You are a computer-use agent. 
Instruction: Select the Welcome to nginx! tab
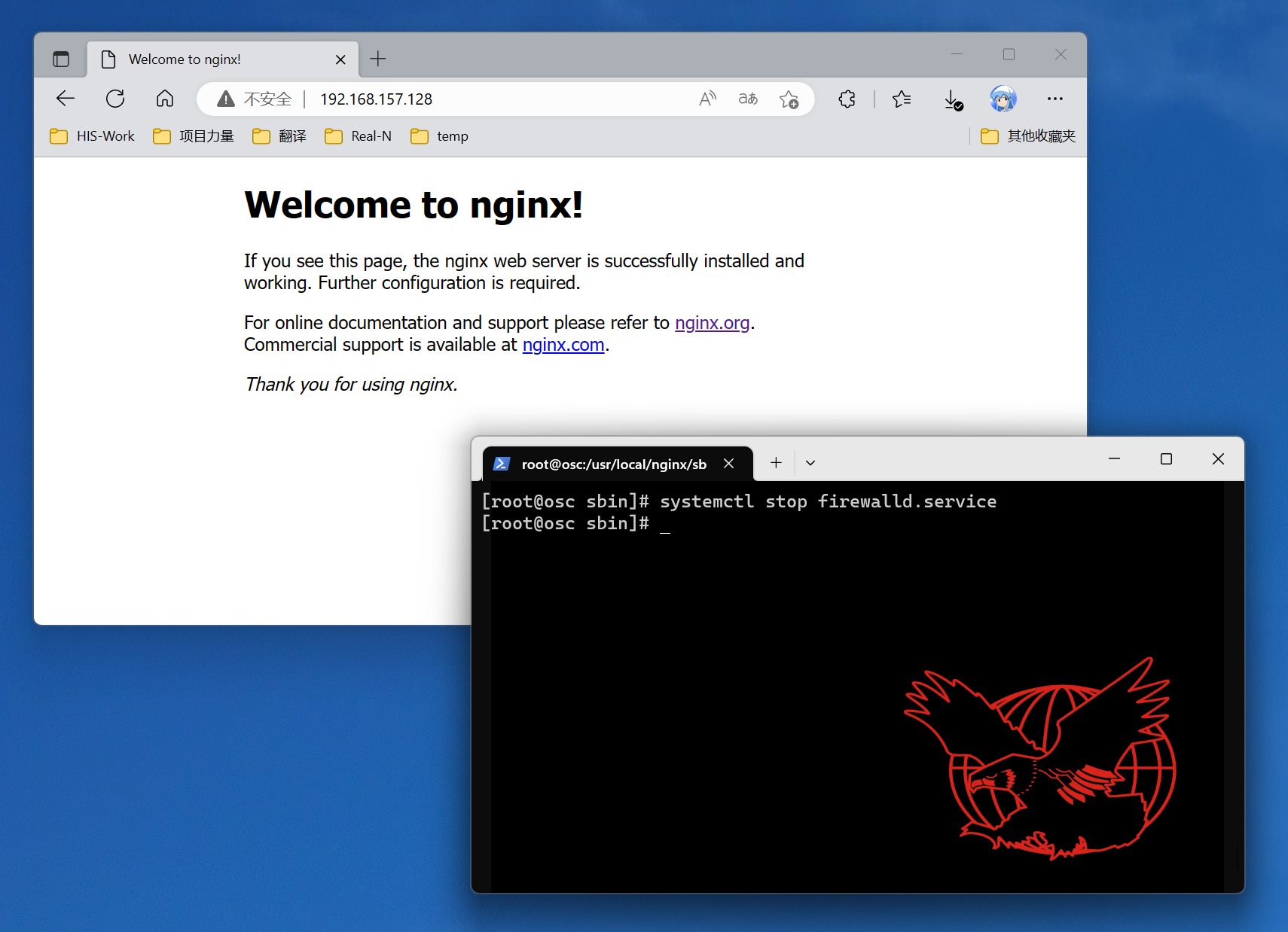[x=223, y=59]
